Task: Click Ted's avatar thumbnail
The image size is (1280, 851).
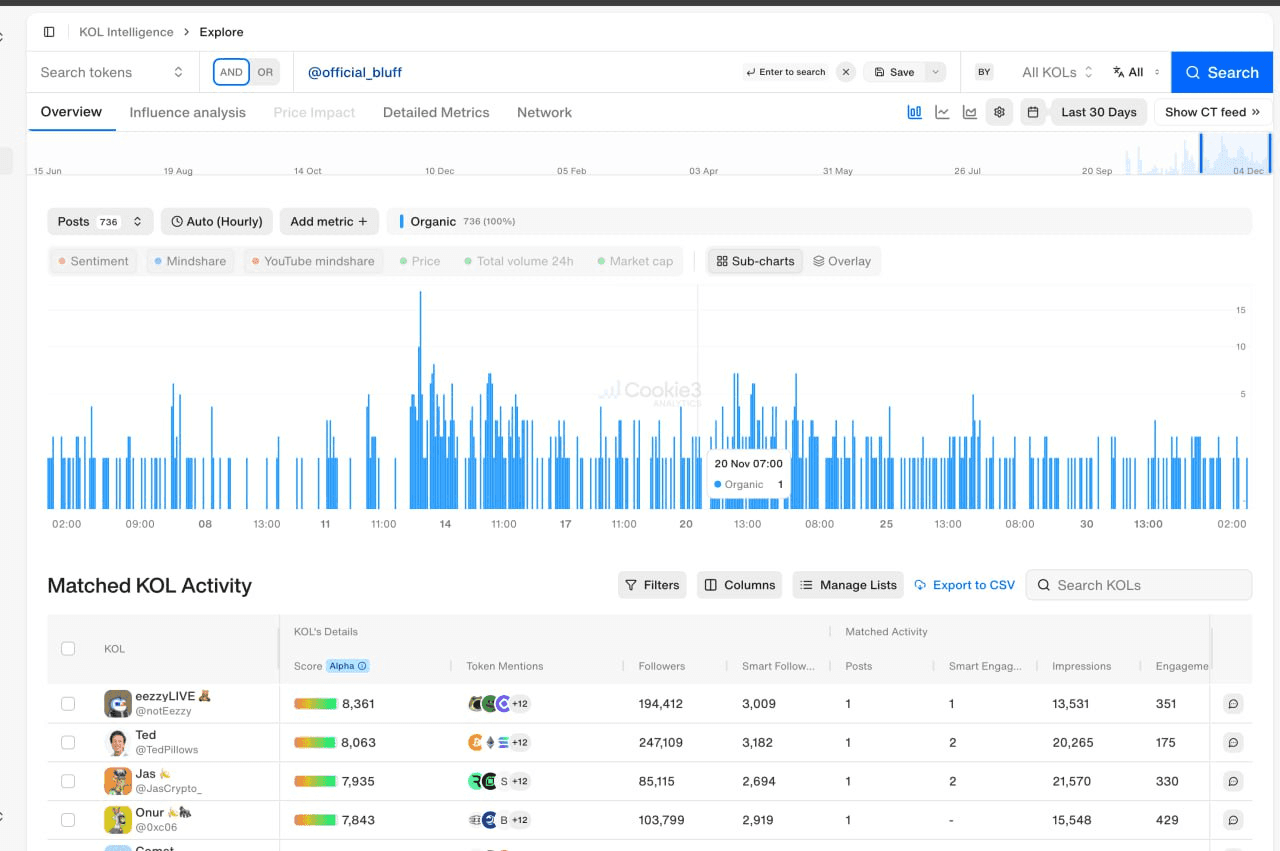Action: point(118,743)
